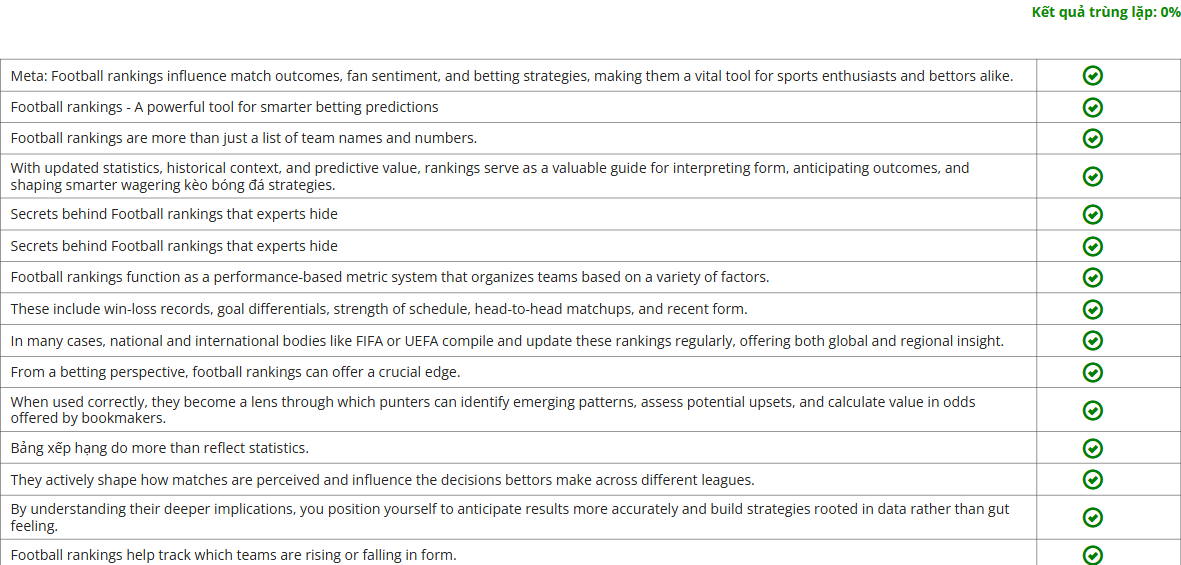This screenshot has height=565, width=1181.
Task: Select the 'Football rankings - A powerful tool' sentence
Action: [224, 107]
